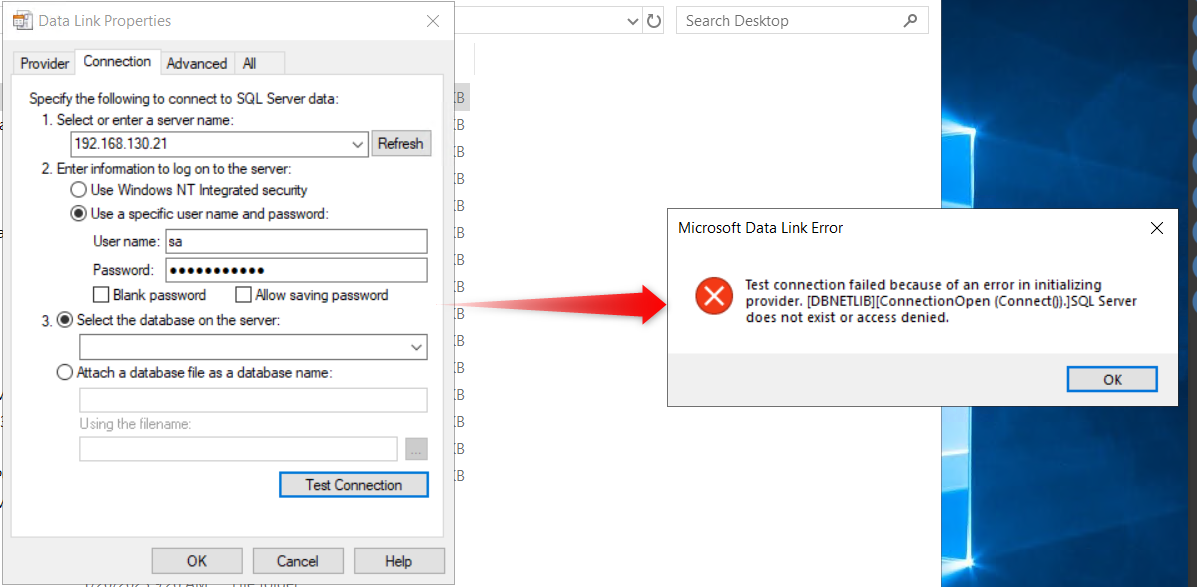This screenshot has width=1197, height=587.
Task: Click the server name combo box field
Action: click(x=220, y=144)
